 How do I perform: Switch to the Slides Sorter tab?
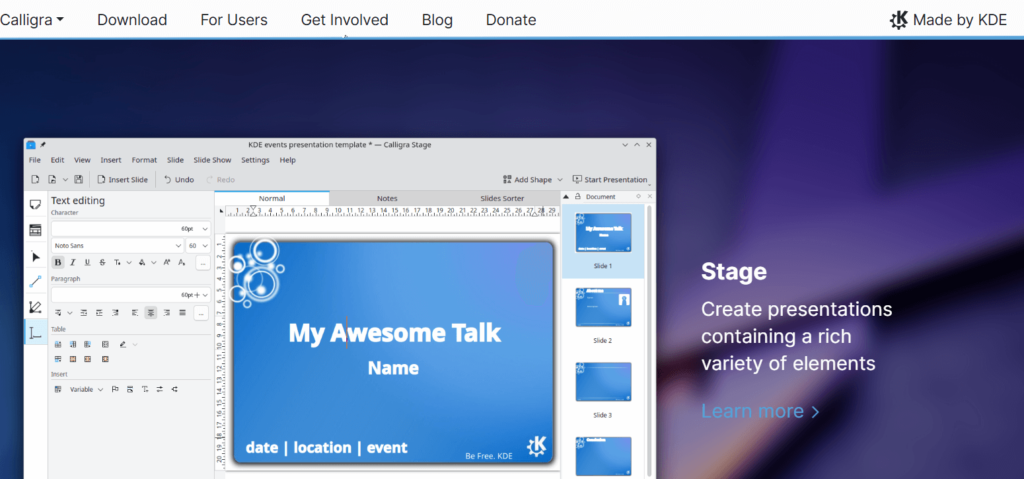(502, 198)
